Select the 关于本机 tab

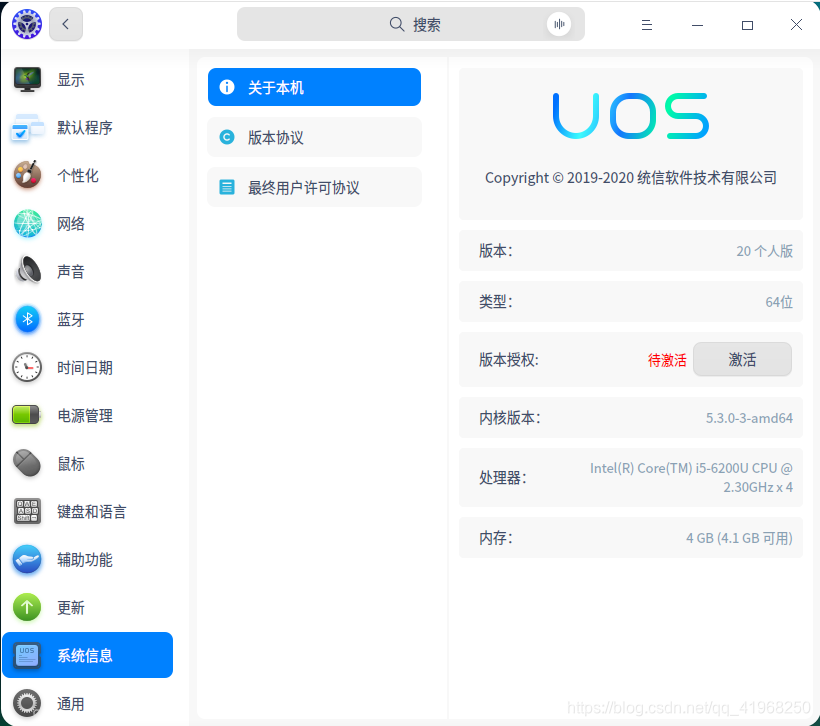(314, 87)
